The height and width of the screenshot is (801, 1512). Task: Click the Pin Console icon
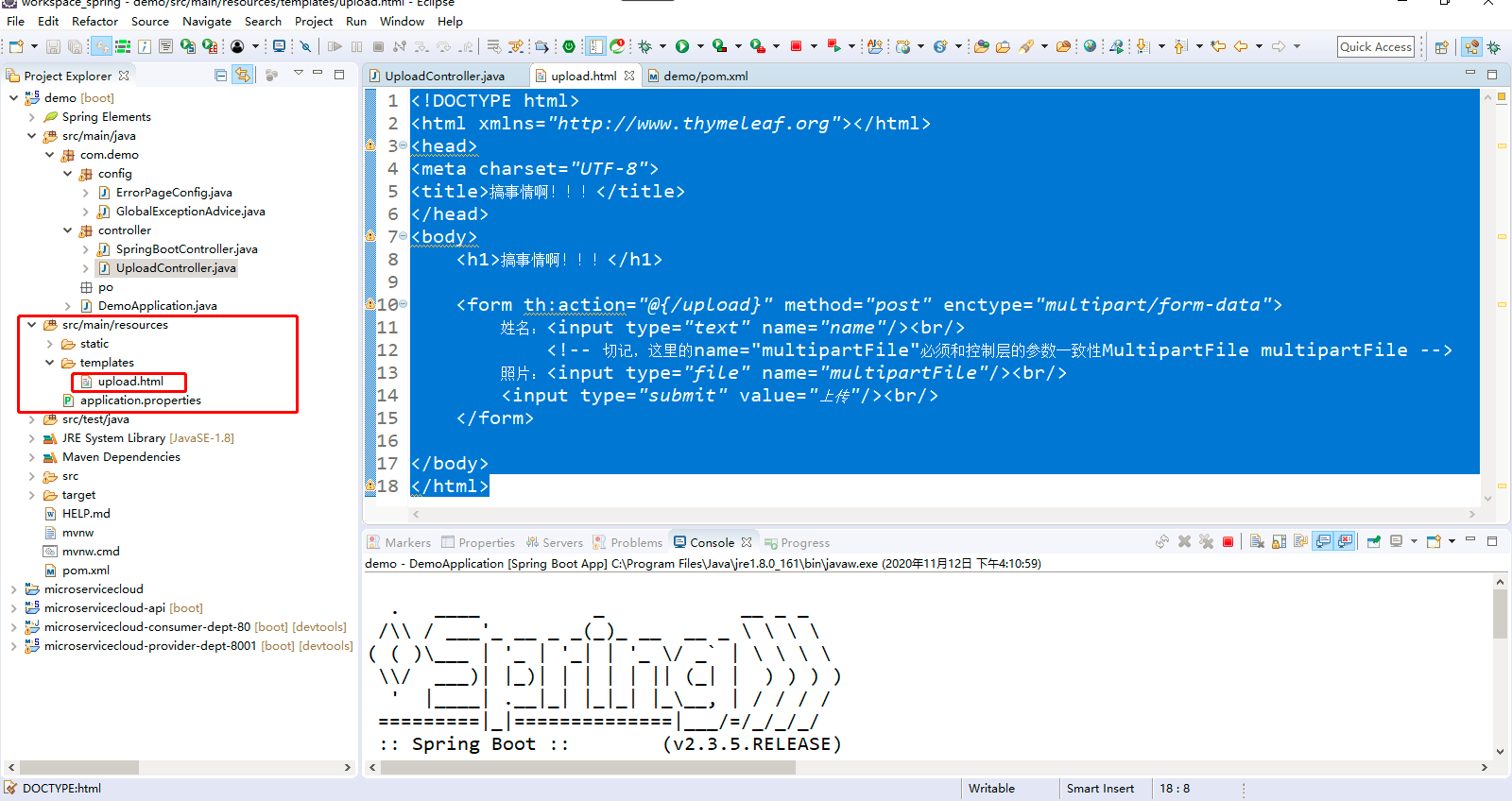(1374, 542)
